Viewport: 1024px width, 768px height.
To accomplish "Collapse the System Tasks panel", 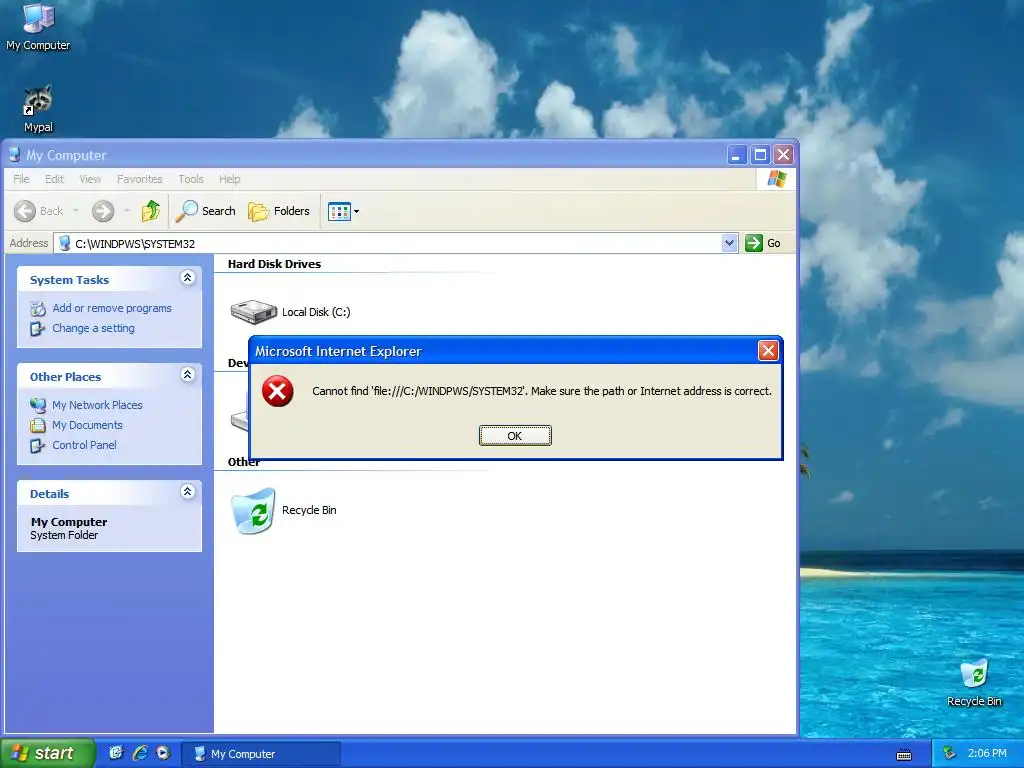I will [187, 278].
